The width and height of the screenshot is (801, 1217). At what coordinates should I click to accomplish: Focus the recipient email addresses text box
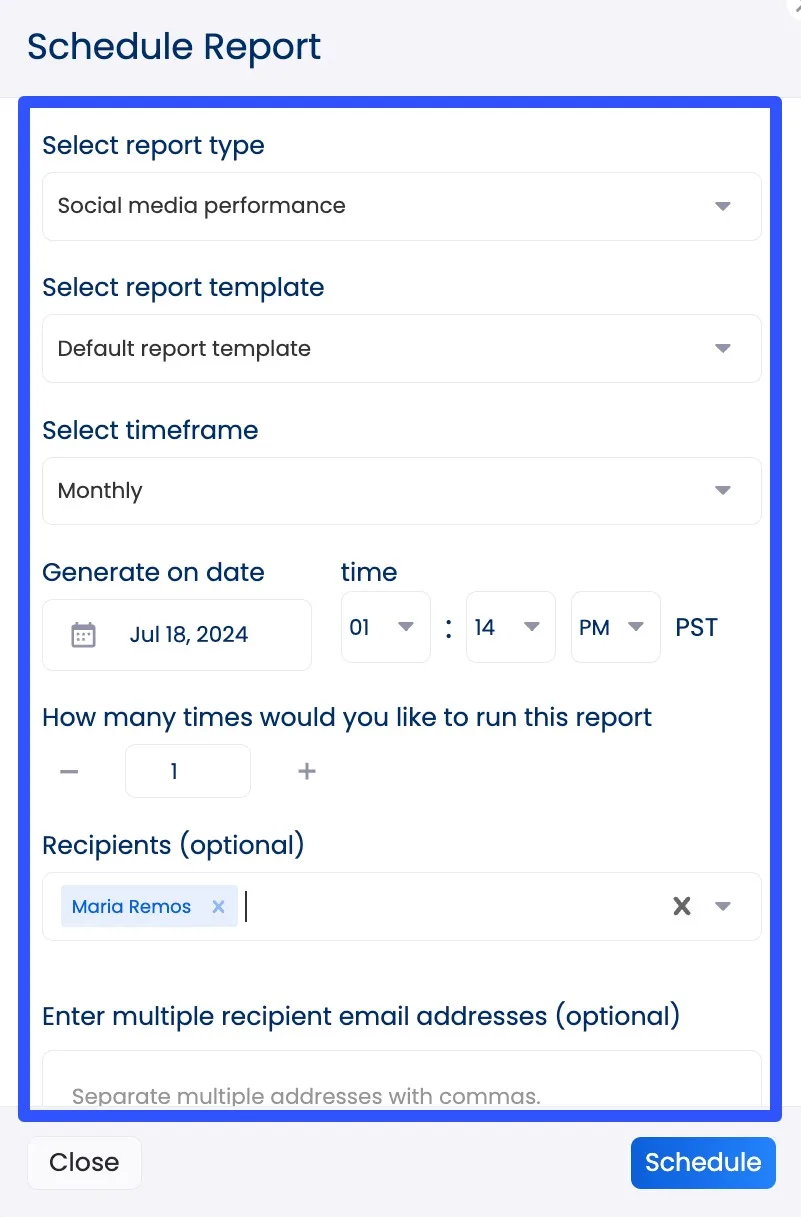[x=401, y=1085]
